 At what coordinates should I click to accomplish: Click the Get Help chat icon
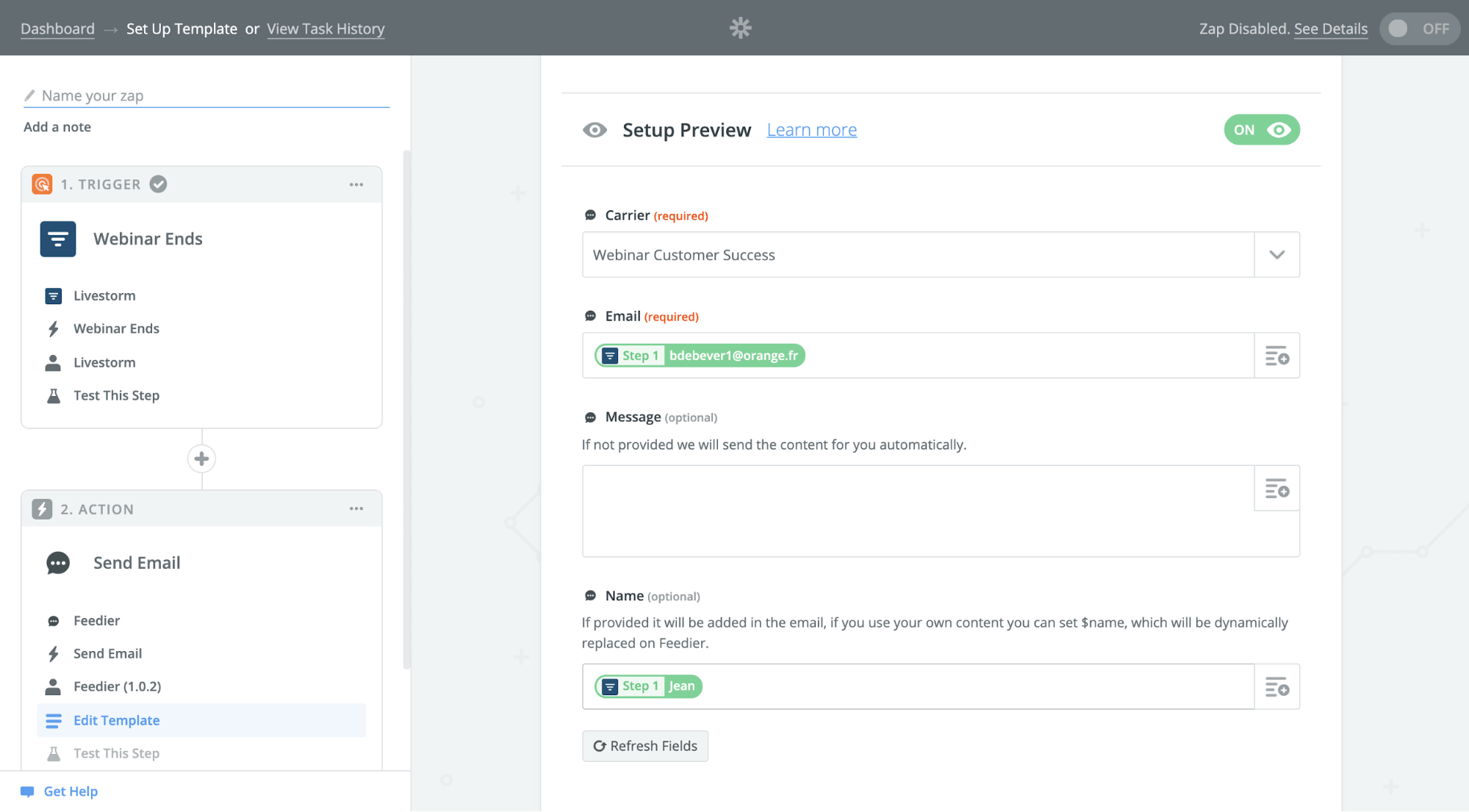click(27, 792)
